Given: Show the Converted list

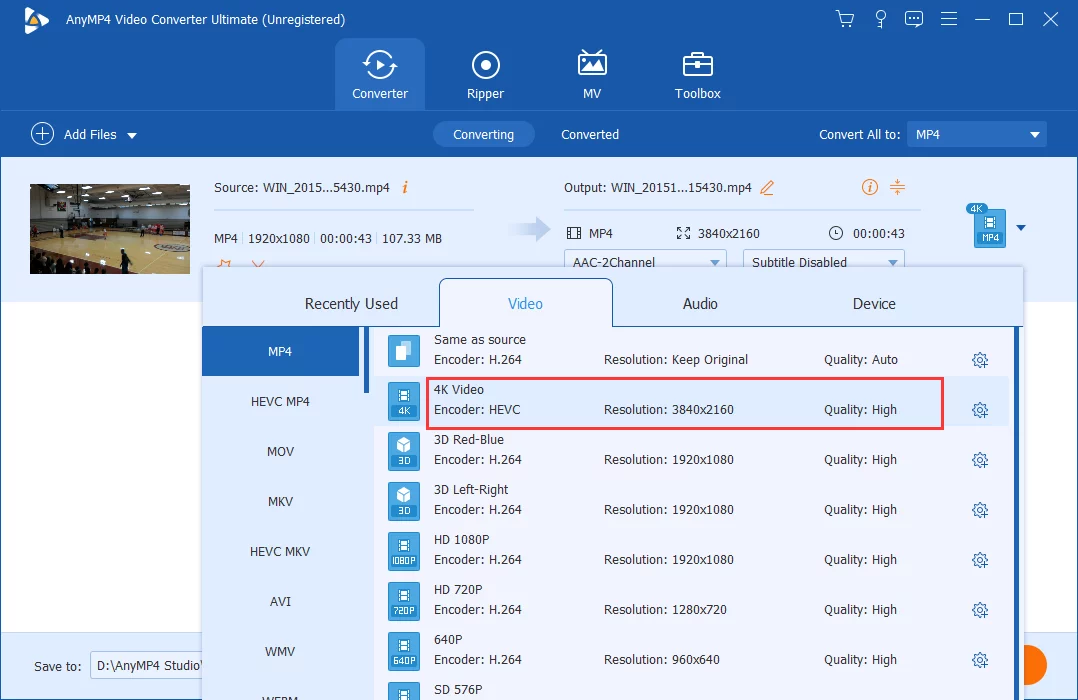Looking at the screenshot, I should point(590,134).
